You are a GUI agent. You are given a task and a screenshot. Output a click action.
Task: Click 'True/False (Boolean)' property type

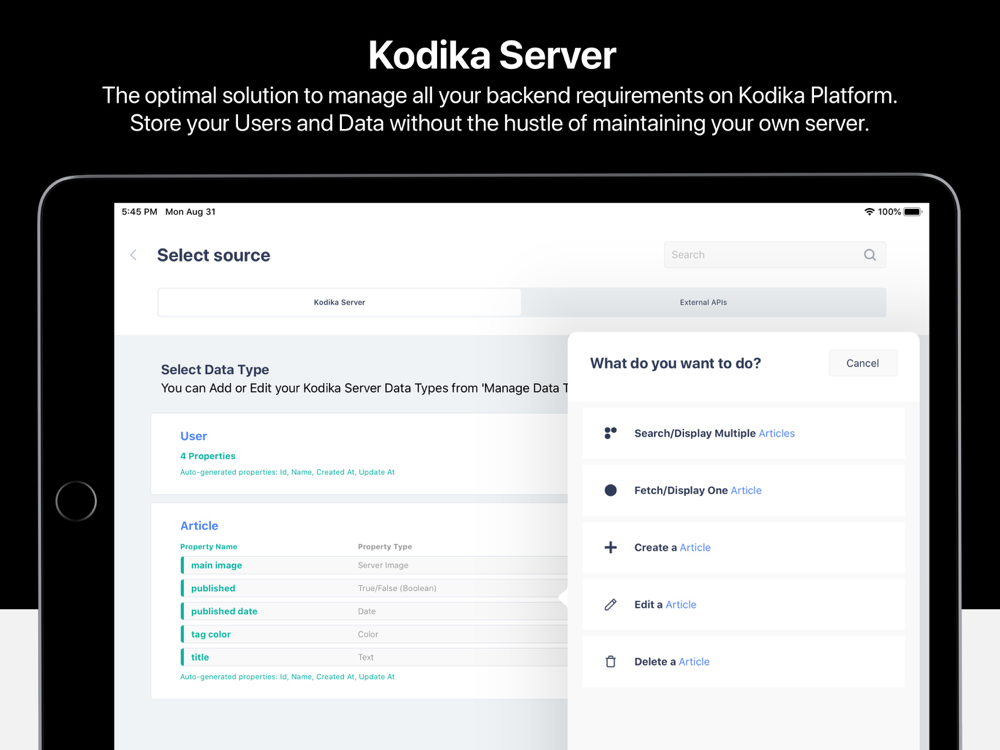pos(397,588)
